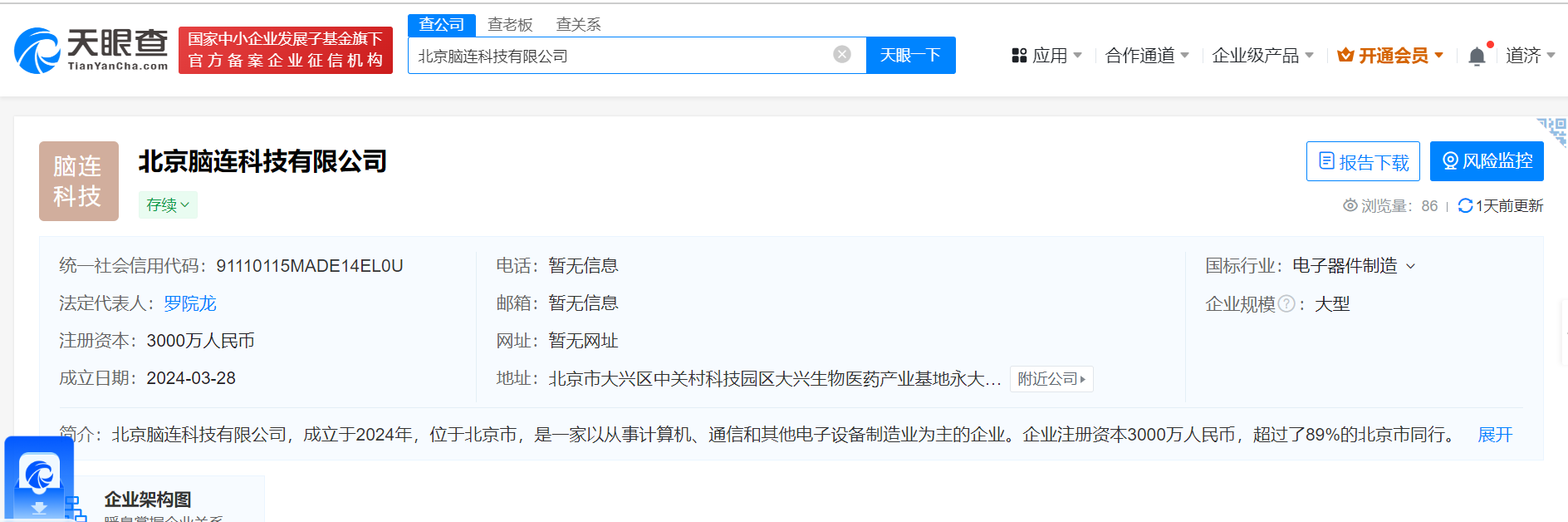This screenshot has height=522, width=1568.
Task: Clear the search box with the X icon
Action: 842,55
